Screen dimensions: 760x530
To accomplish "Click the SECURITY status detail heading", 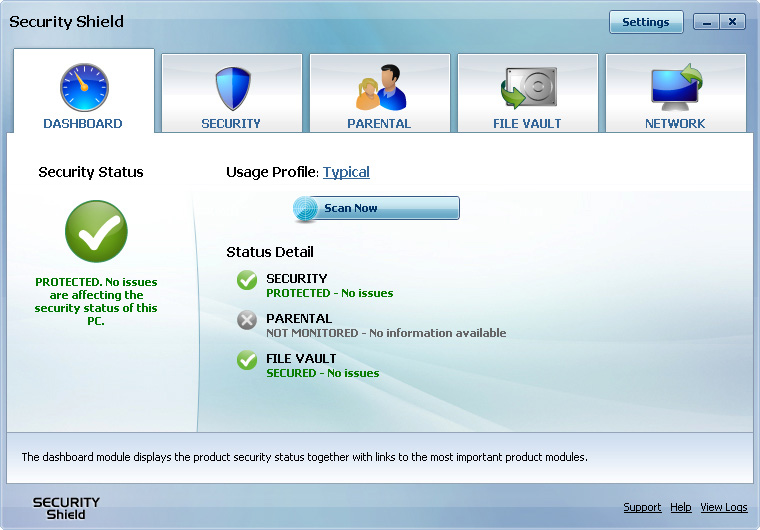I will point(297,278).
